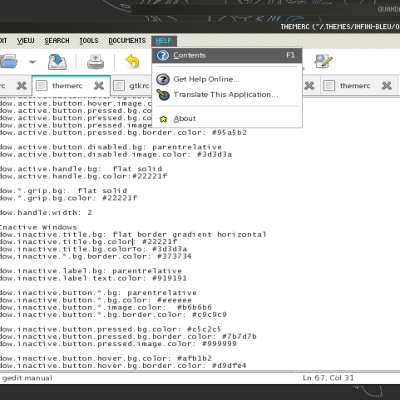Click the hover.bg.color #afb1b2 line

tap(106, 358)
